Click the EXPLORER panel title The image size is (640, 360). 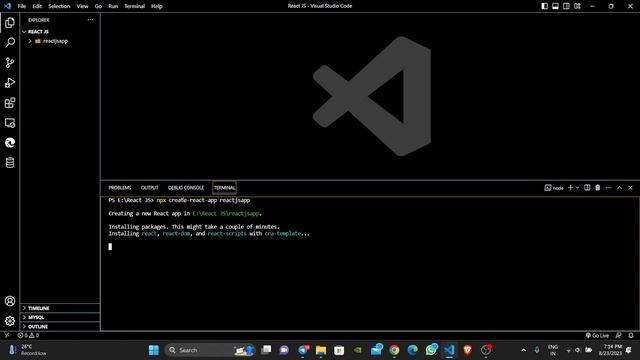(x=39, y=20)
